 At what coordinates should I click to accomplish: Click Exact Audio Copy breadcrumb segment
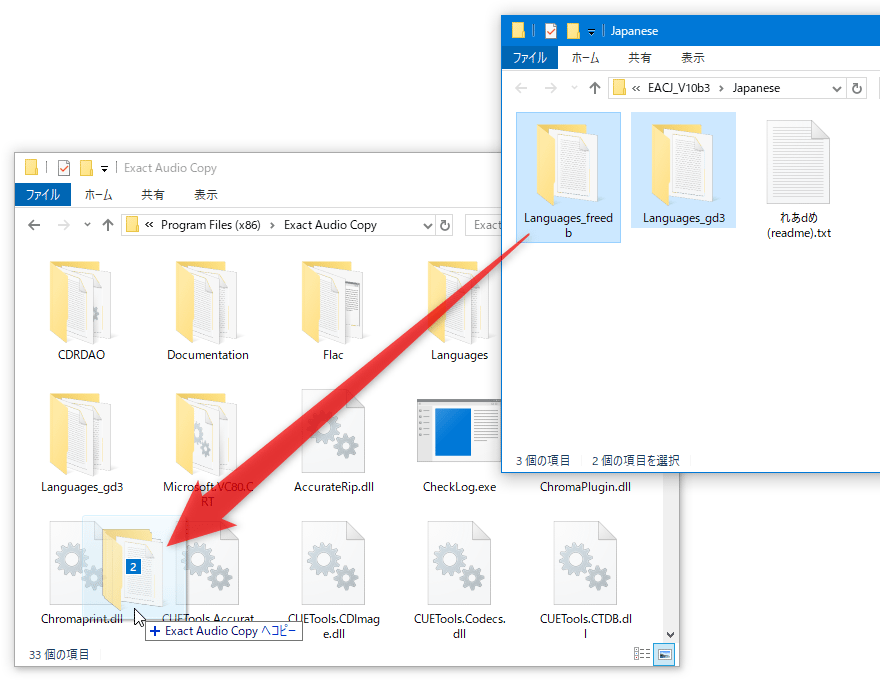(330, 225)
